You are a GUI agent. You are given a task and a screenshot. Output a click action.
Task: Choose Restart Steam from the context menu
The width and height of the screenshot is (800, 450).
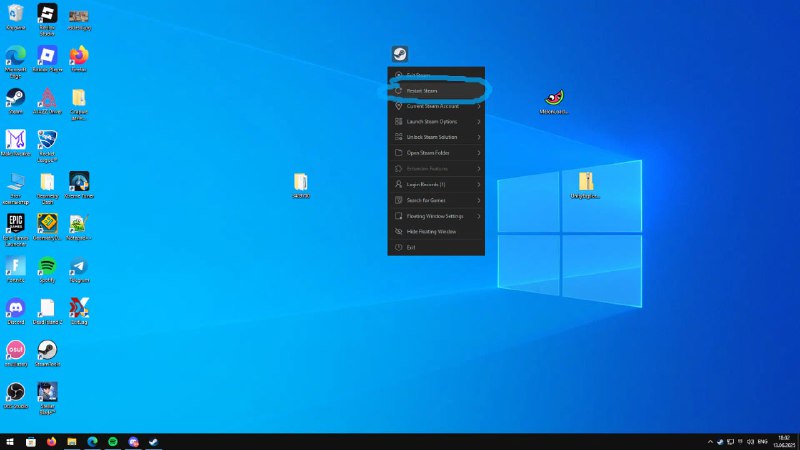coord(422,90)
